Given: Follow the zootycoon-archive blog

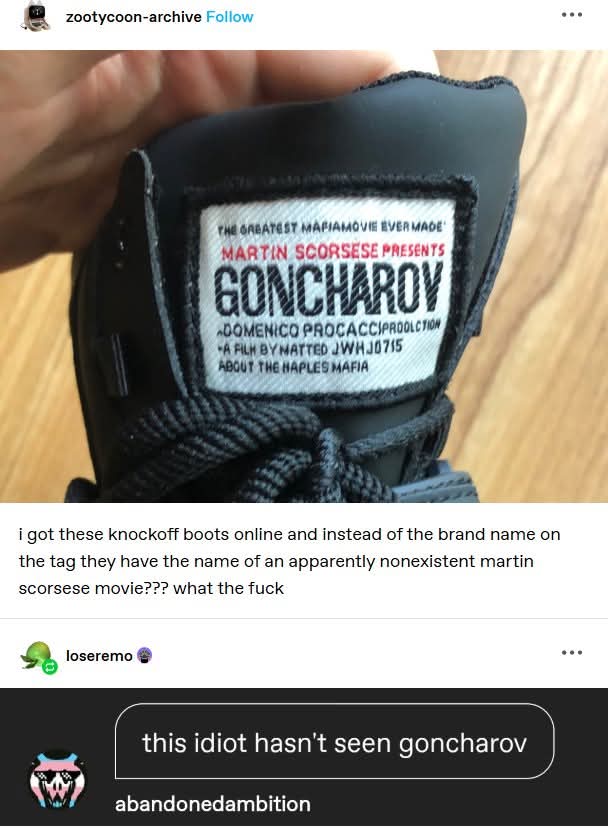Looking at the screenshot, I should 229,17.
